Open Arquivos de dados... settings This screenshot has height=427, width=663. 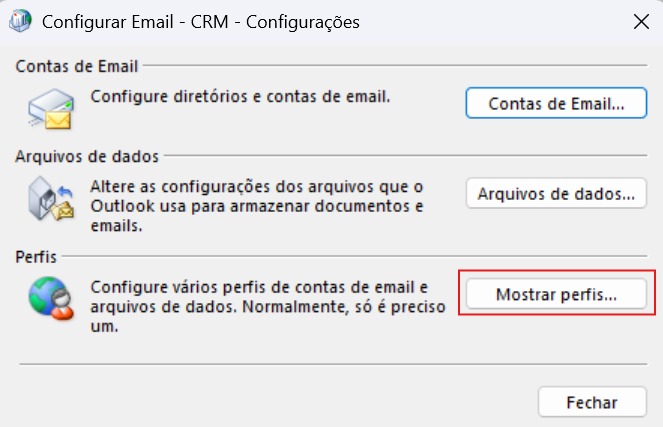556,193
